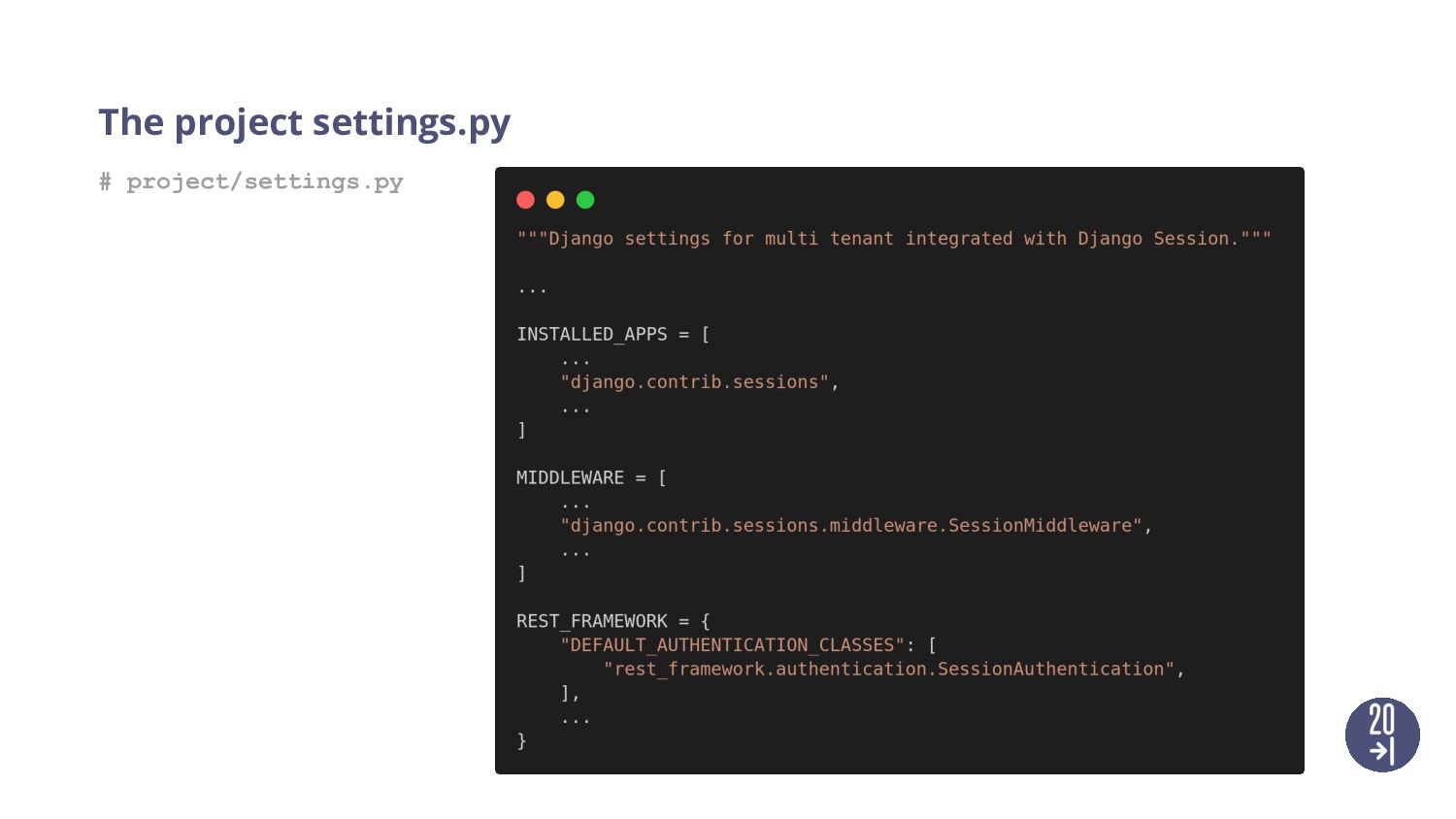The height and width of the screenshot is (819, 1456).
Task: Click the closing bracket of MIDDLEWARE list
Action: (521, 573)
